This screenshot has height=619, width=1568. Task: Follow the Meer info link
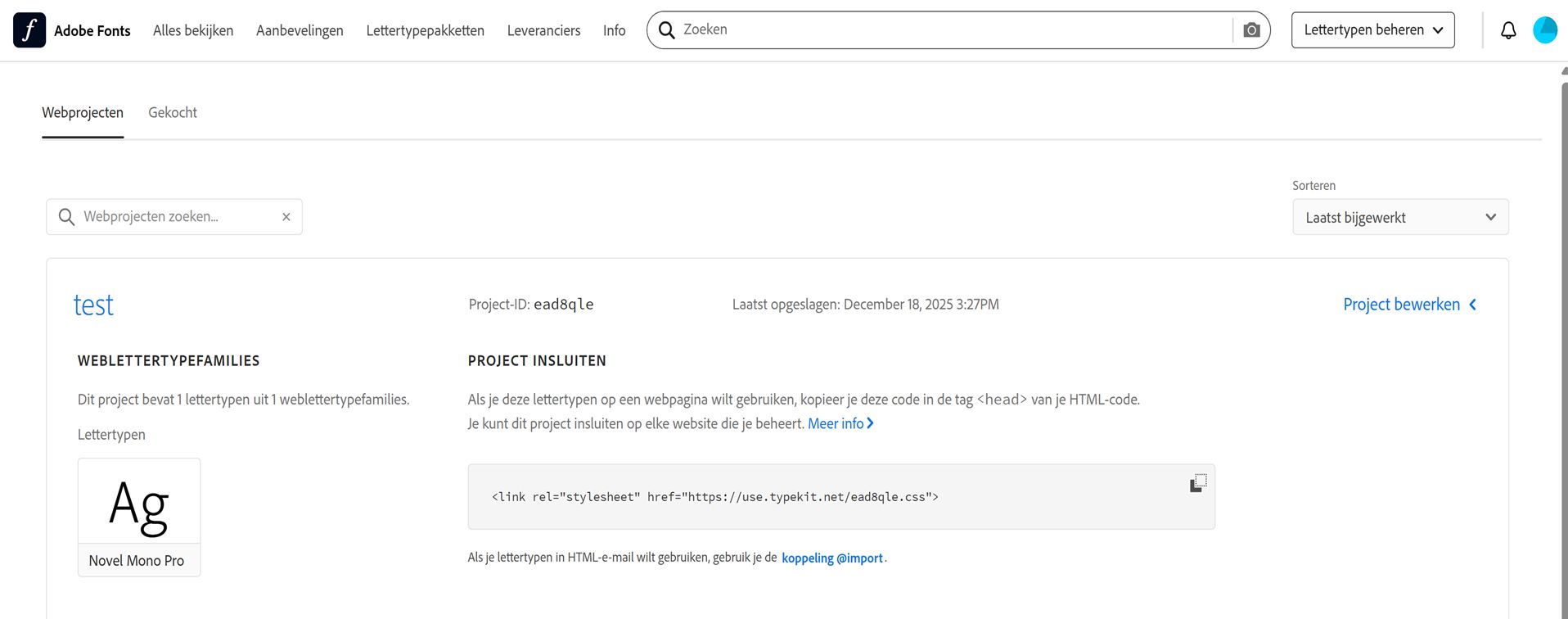click(840, 423)
